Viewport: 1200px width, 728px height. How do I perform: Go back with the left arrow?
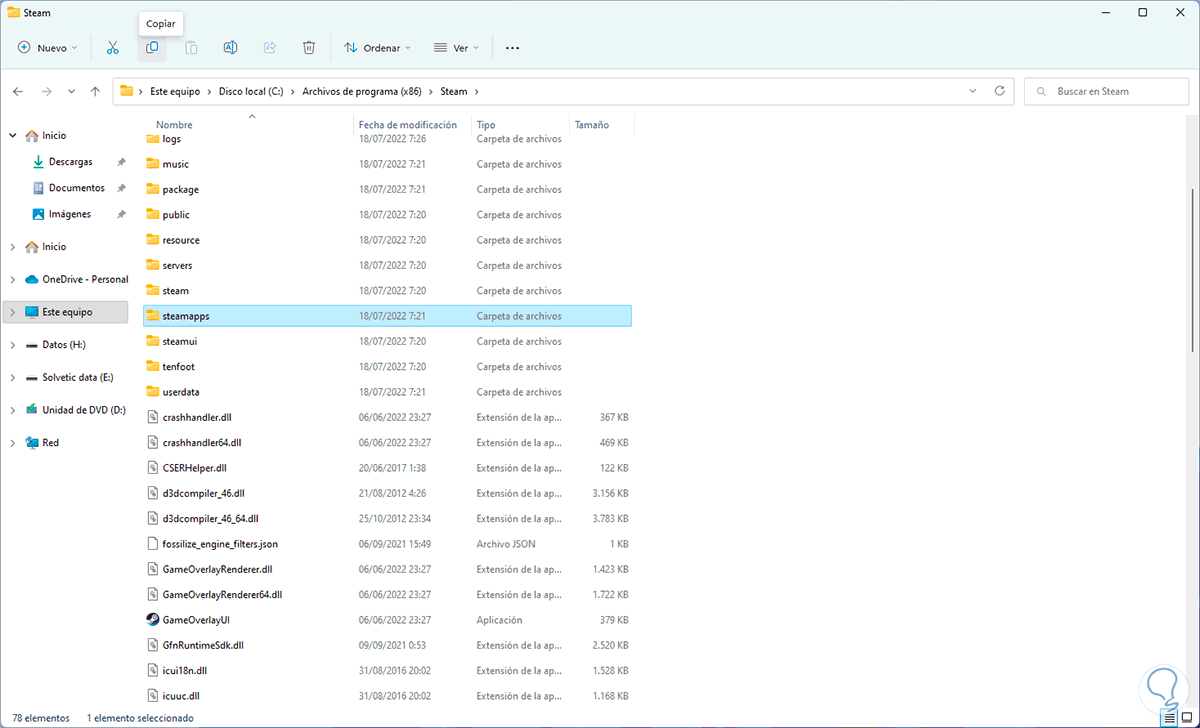(18, 91)
